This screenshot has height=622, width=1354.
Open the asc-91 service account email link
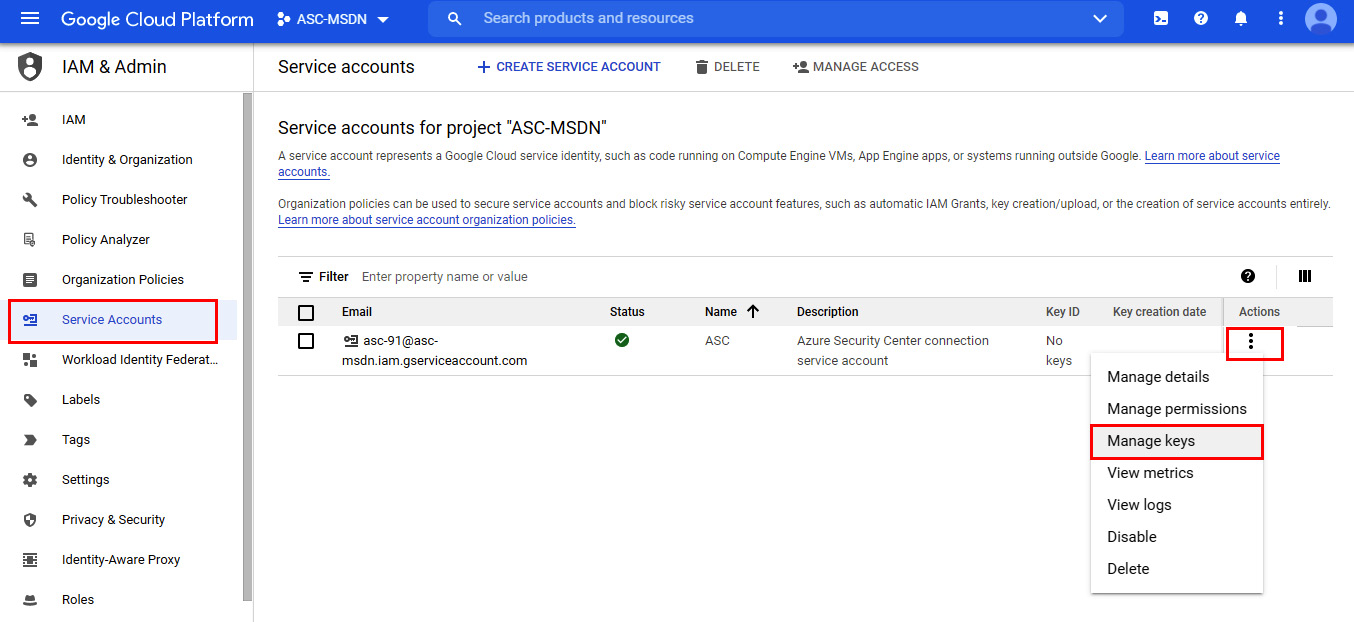434,351
